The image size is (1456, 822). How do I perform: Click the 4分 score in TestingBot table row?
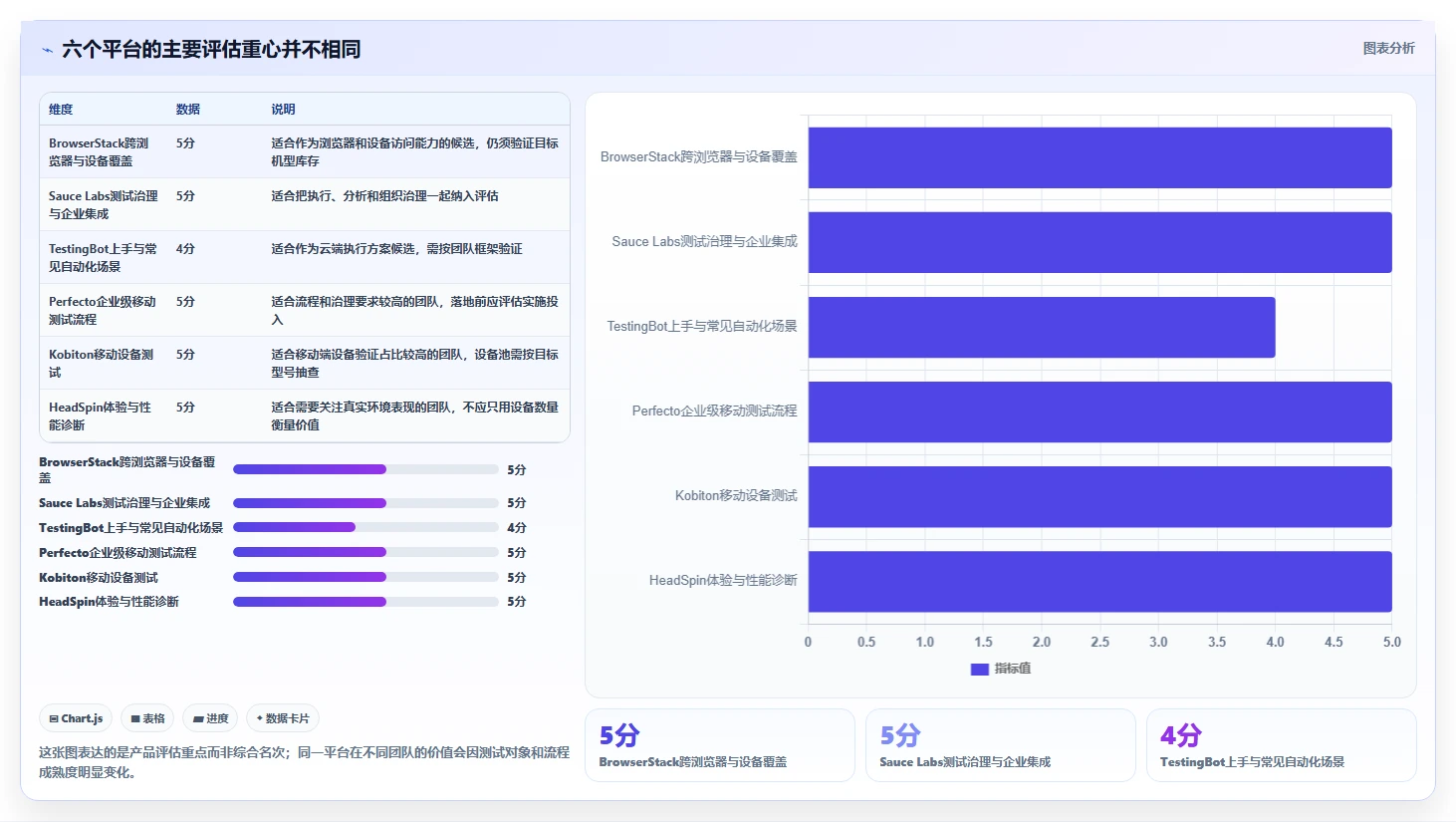point(186,249)
